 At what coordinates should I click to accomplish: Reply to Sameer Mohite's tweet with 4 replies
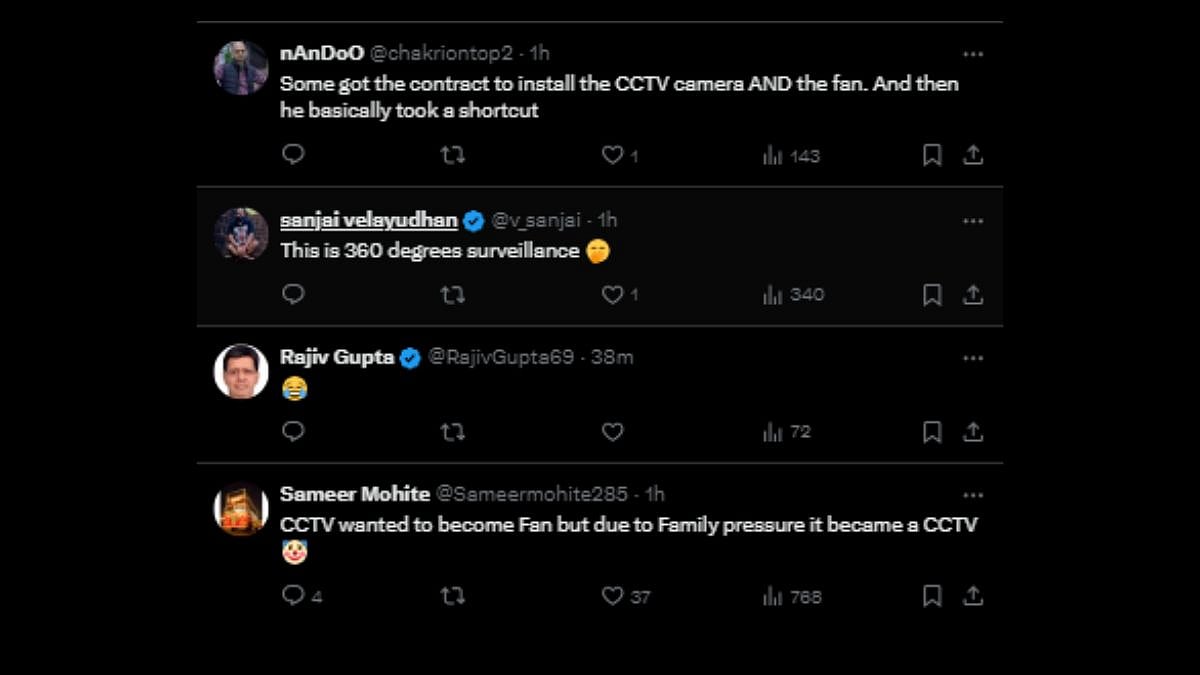pyautogui.click(x=293, y=596)
